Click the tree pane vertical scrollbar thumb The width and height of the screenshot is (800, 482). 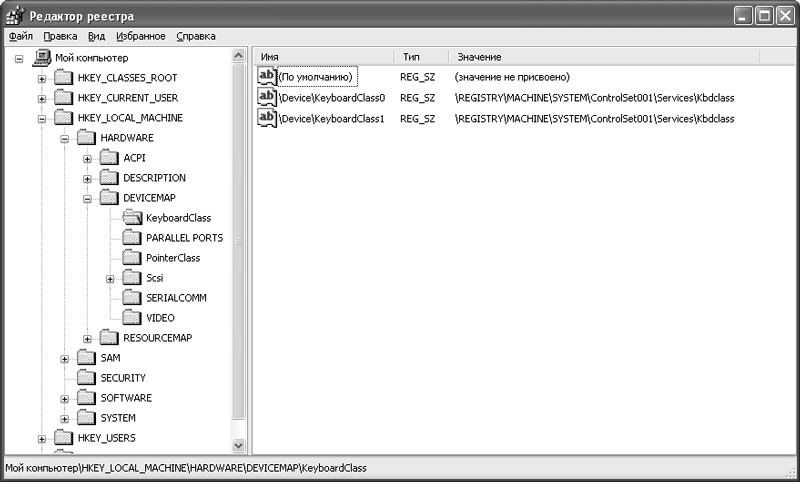pos(238,241)
